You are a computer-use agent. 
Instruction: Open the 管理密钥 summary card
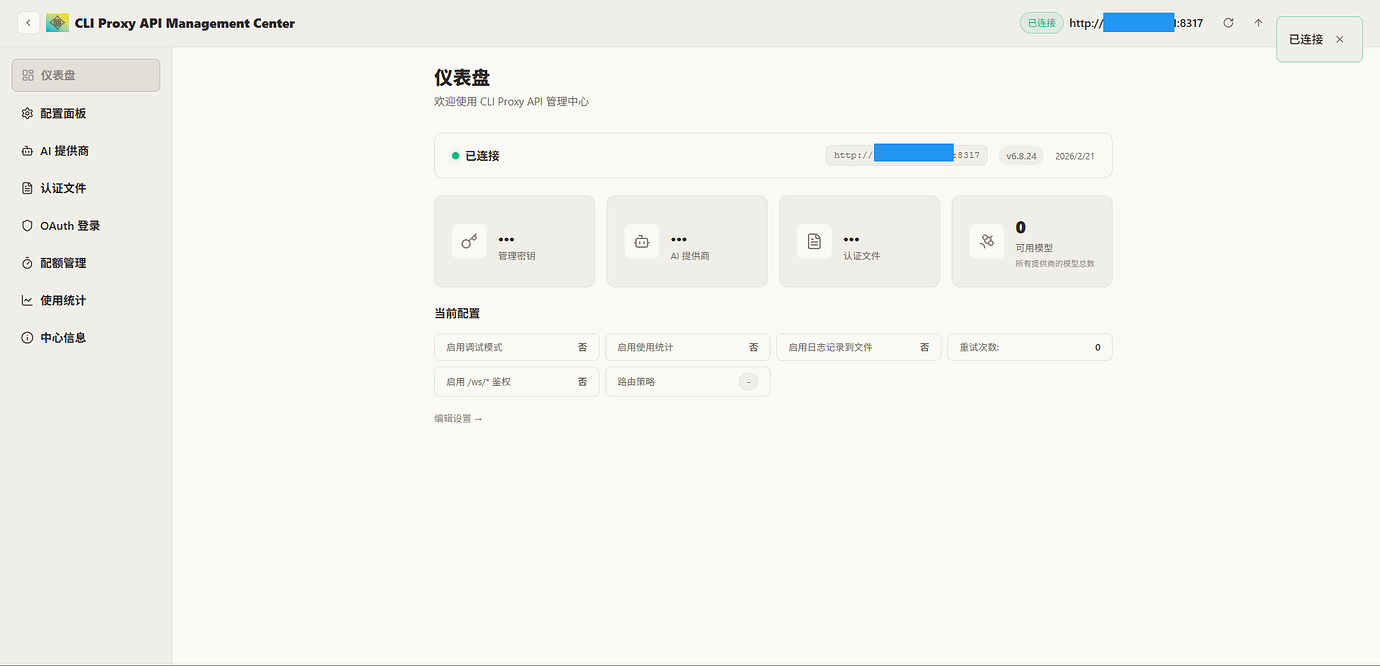pyautogui.click(x=514, y=241)
